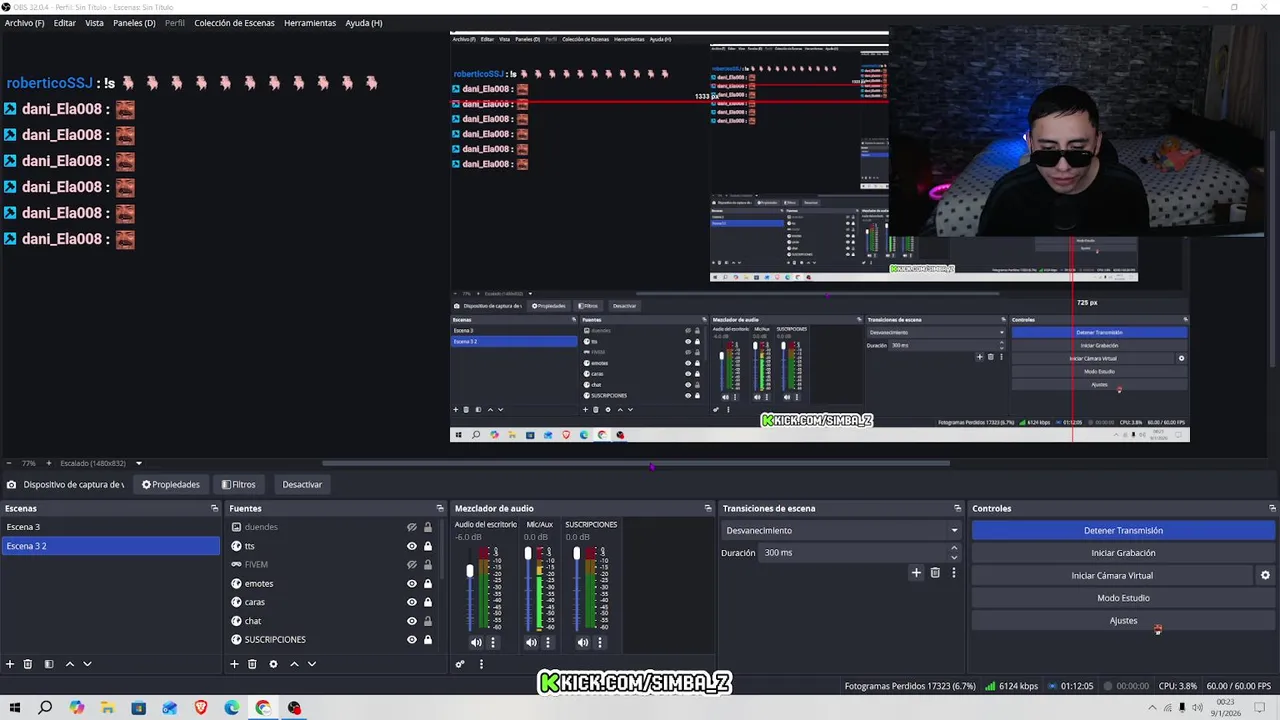Screen dimensions: 1280x720
Task: Open transition properties three-dot menu
Action: 953,573
